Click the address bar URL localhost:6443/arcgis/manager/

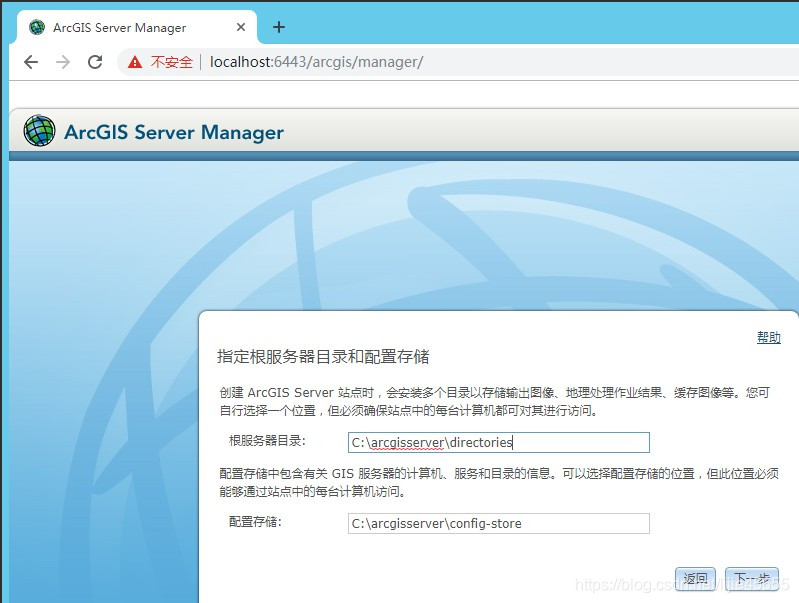click(316, 62)
